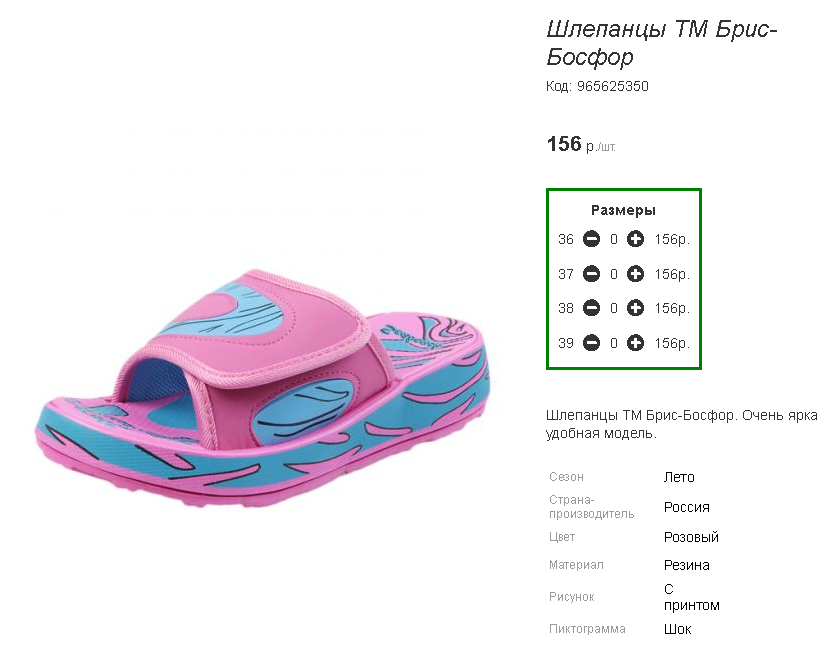Click size 39 quantity value
Viewport: 818px width, 651px height.
[x=614, y=344]
